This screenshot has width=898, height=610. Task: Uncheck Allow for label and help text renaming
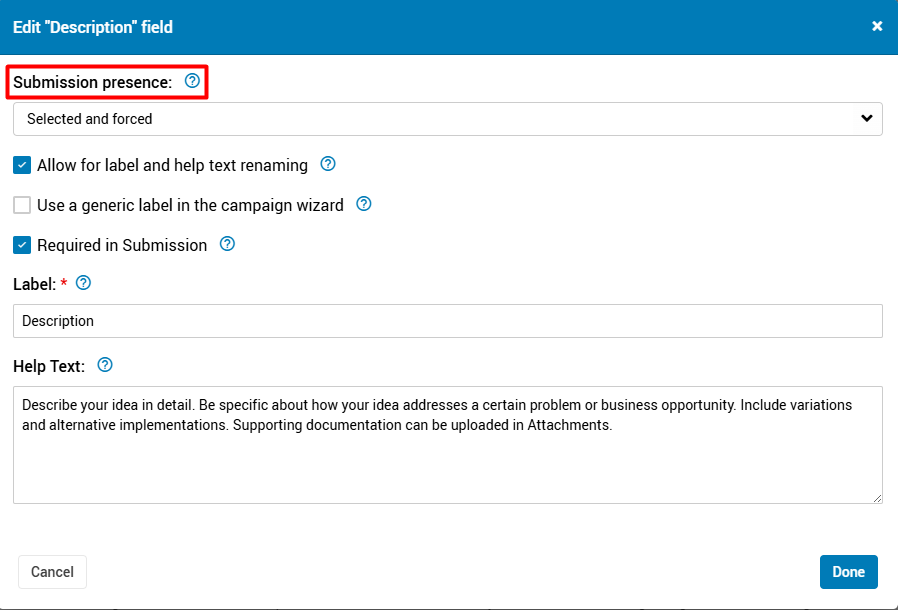coord(22,165)
